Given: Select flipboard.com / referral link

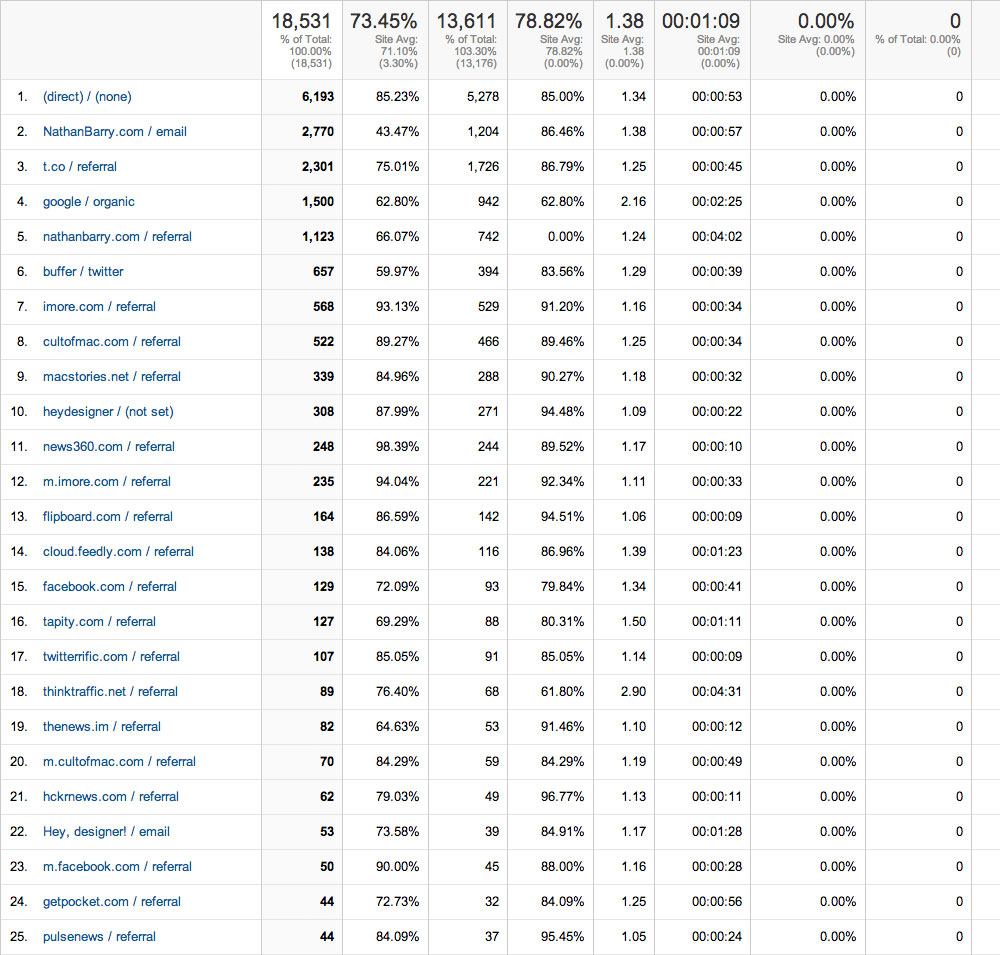Looking at the screenshot, I should 108,517.
